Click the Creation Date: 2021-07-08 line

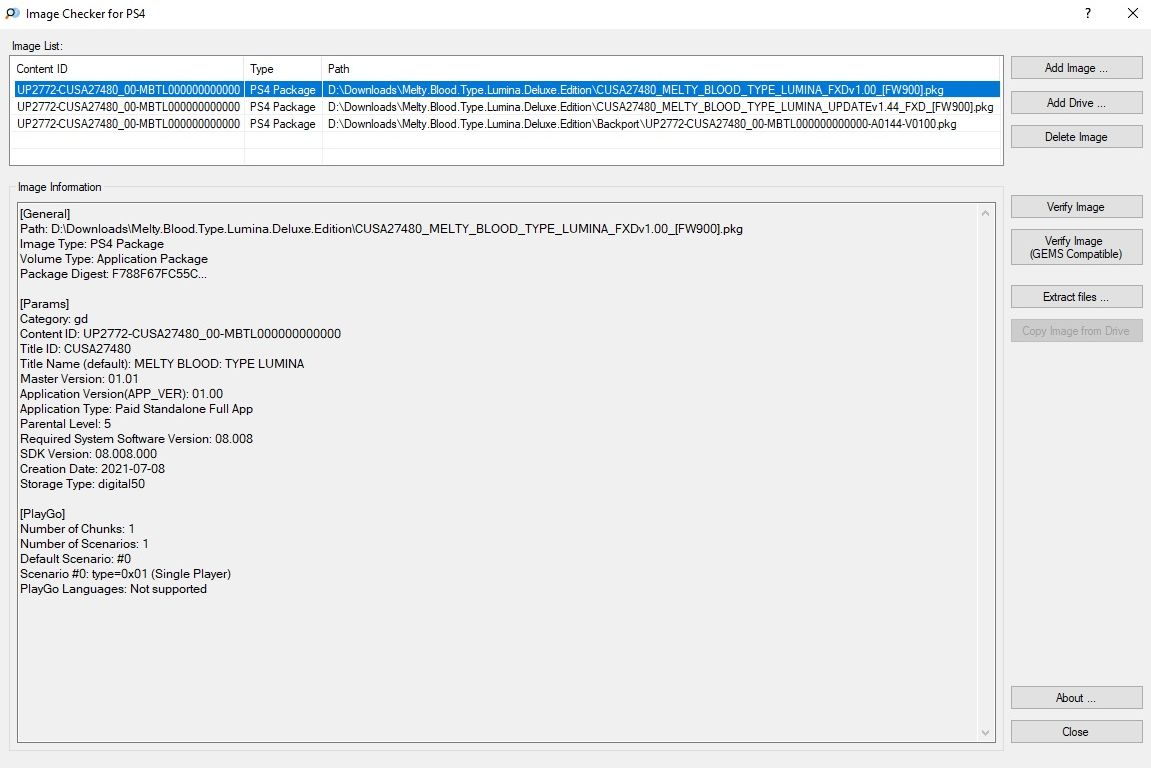pos(92,468)
